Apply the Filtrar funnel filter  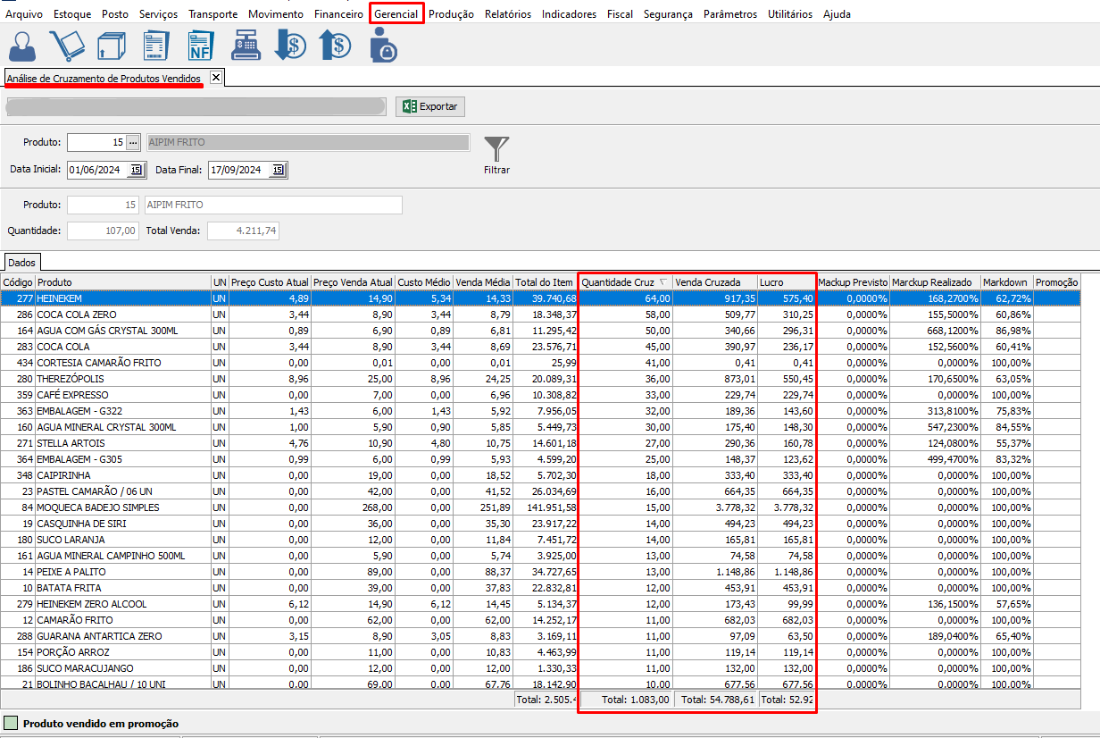497,151
